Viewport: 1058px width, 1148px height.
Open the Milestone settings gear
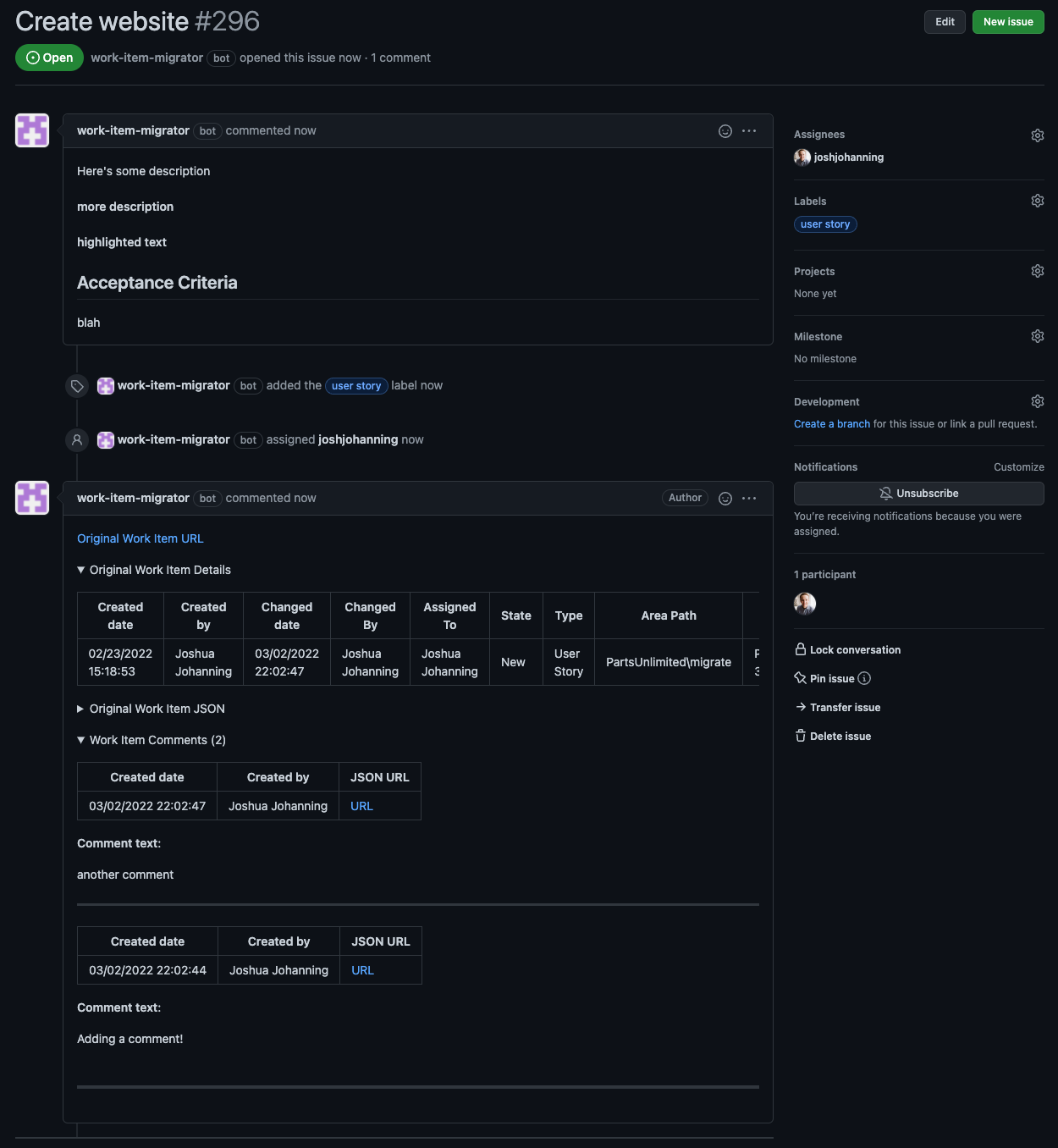(1037, 336)
